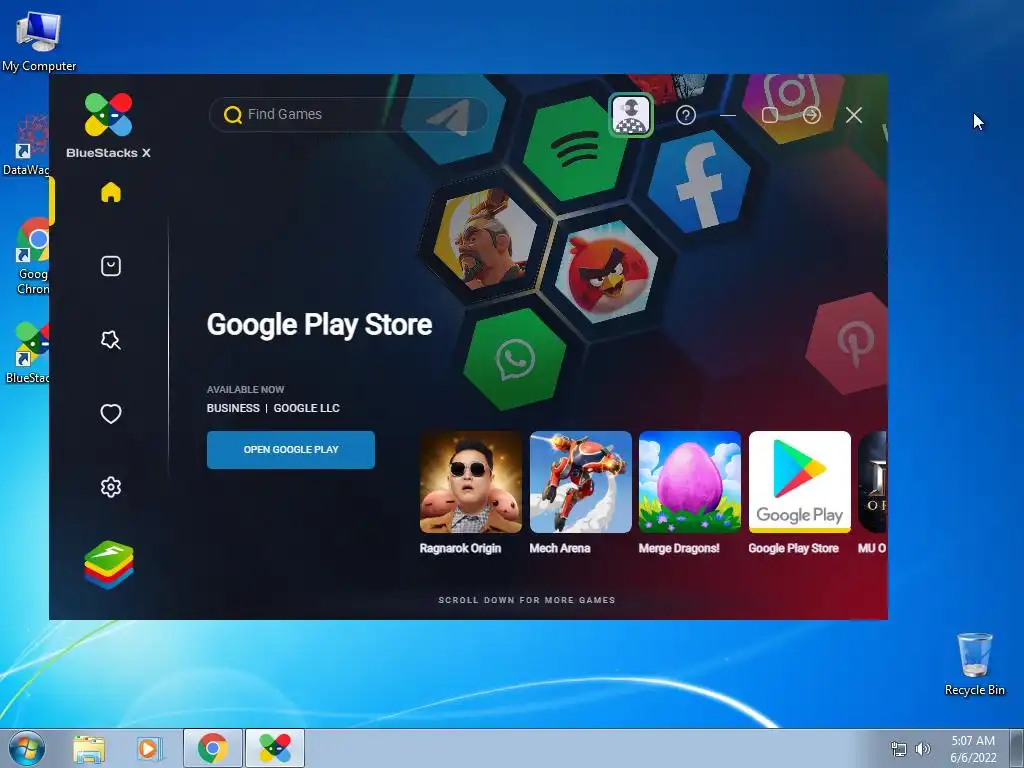Open the store bag sidebar icon
Image resolution: width=1024 pixels, height=768 pixels.
click(111, 266)
